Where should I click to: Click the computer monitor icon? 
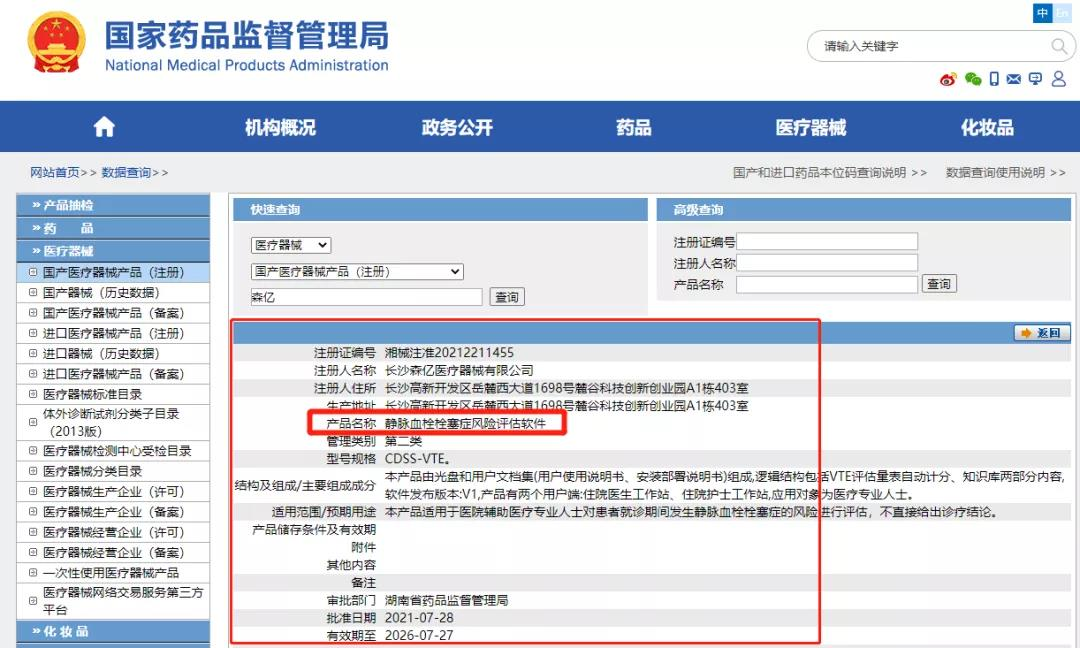[1035, 80]
